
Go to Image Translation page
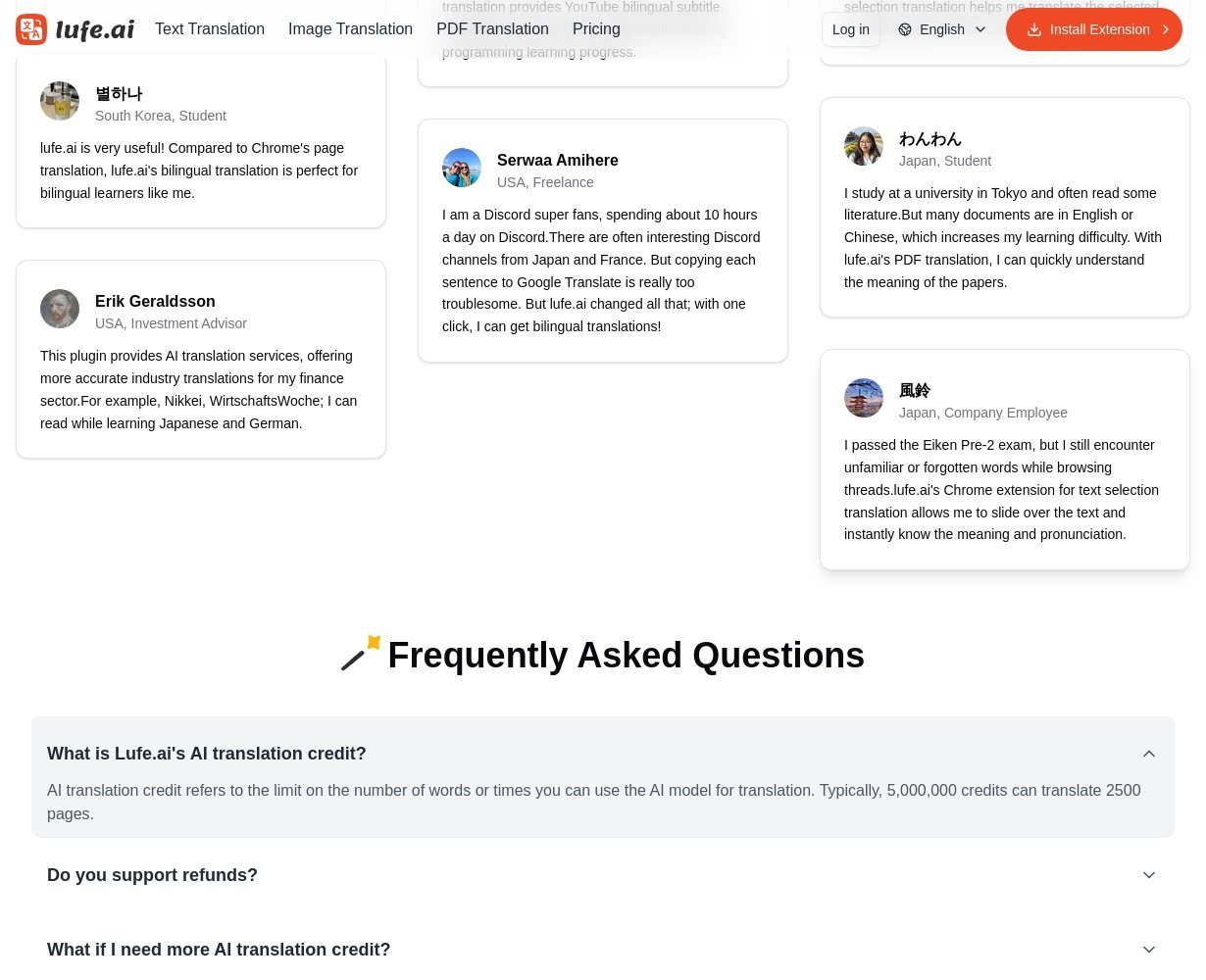350,29
